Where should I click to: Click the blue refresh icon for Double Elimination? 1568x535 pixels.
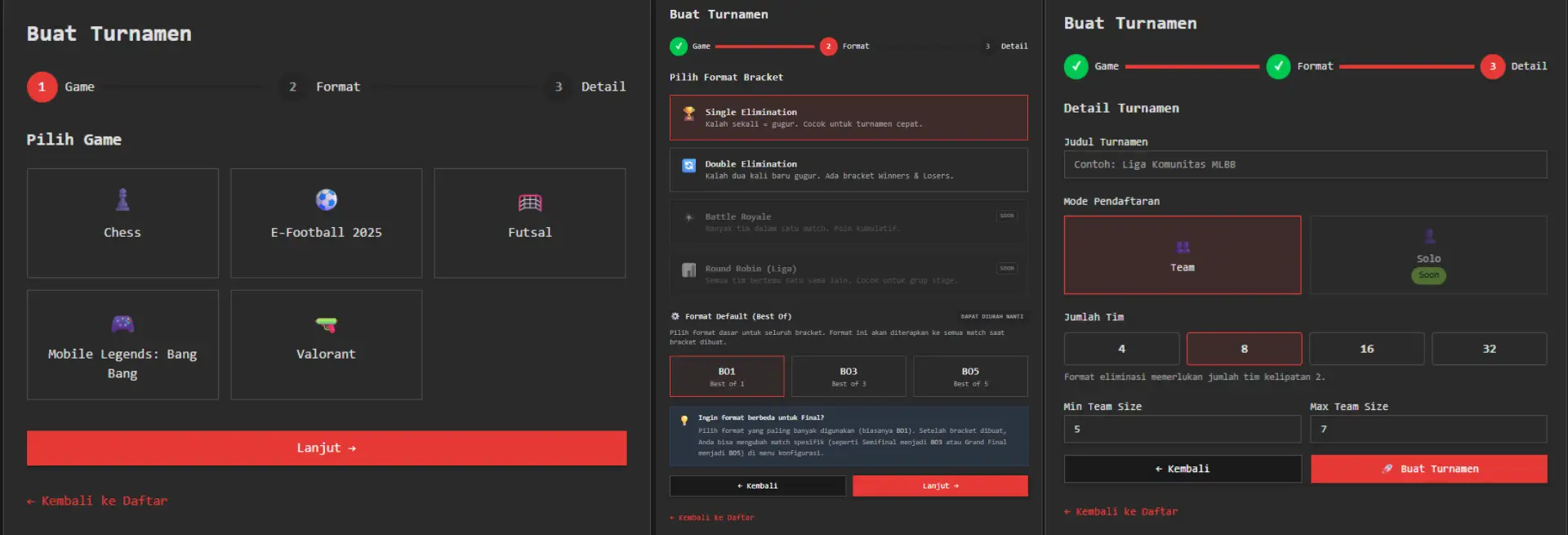tap(689, 165)
